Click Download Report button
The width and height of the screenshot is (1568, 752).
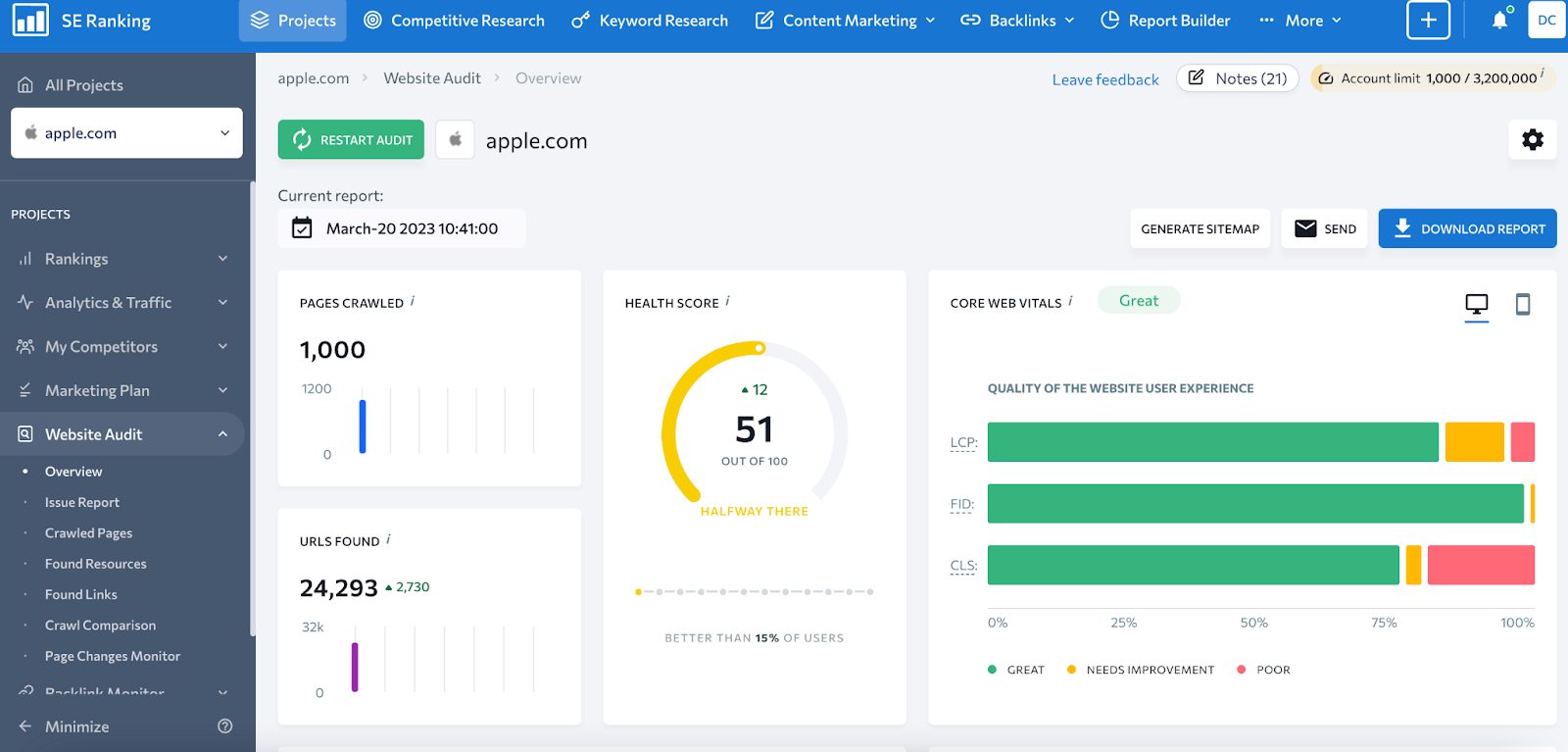pos(1467,228)
